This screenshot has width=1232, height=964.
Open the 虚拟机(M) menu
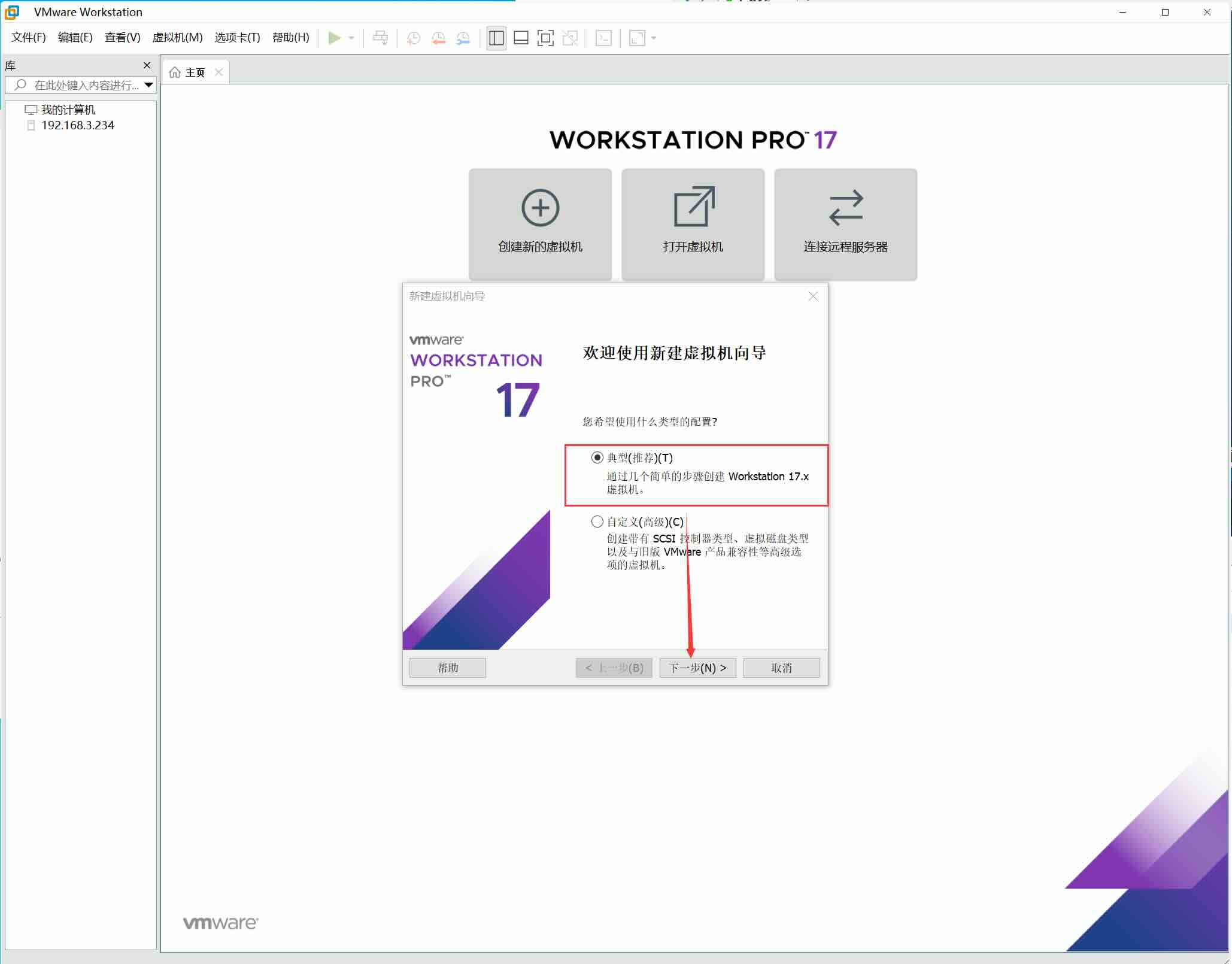pos(178,38)
